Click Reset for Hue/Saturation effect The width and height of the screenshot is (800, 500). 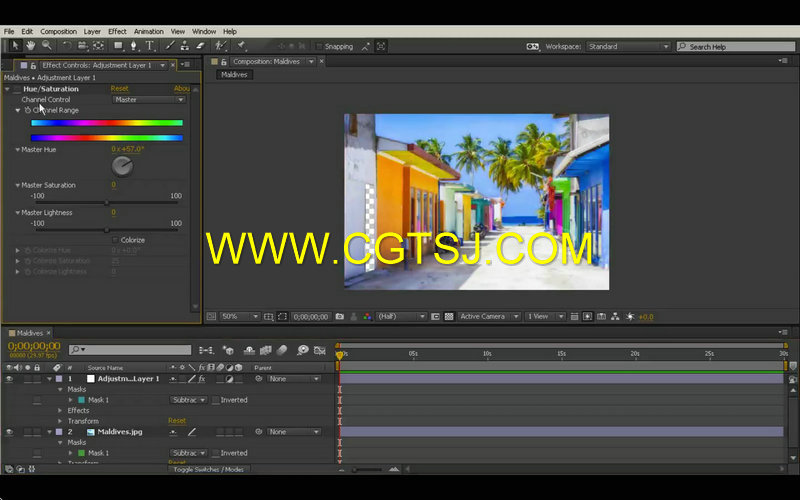pyautogui.click(x=119, y=89)
